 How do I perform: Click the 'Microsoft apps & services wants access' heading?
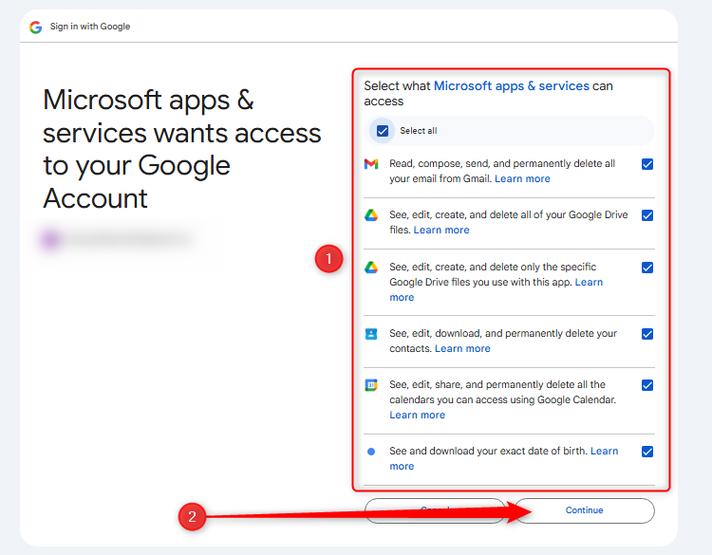pos(182,149)
